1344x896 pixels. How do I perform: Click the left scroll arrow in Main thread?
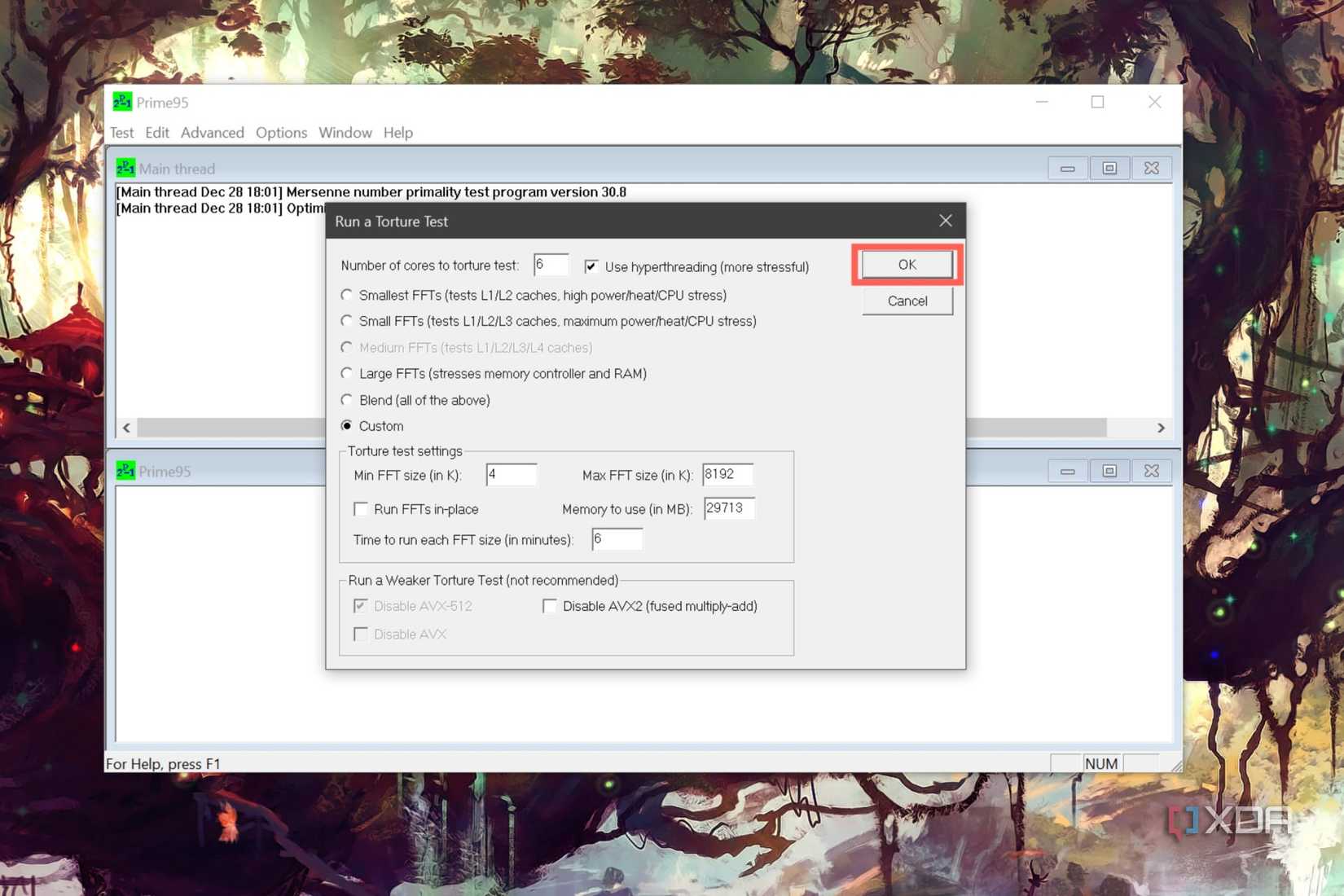pos(126,428)
